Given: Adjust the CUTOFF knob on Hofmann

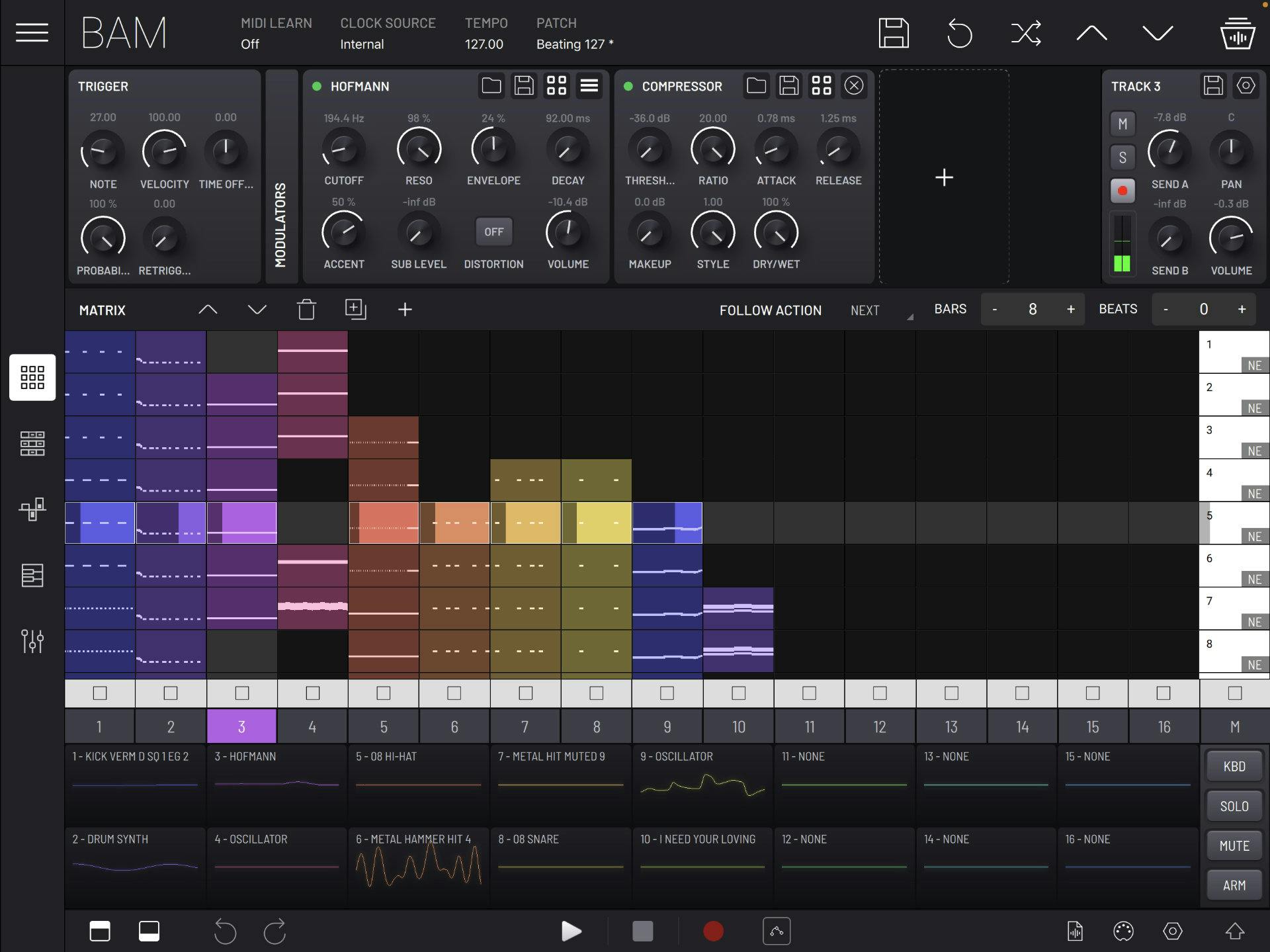Looking at the screenshot, I should point(343,151).
